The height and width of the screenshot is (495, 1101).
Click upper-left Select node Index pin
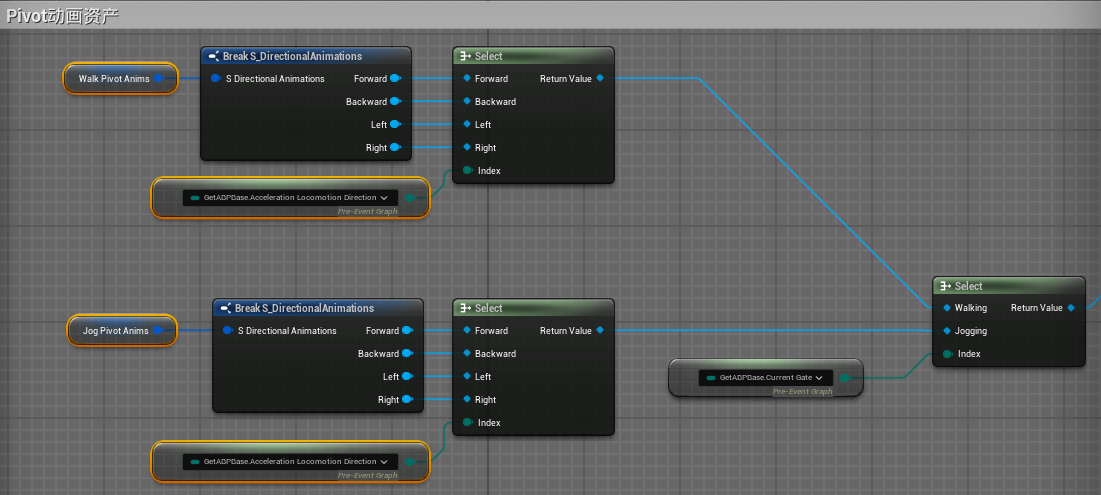468,171
